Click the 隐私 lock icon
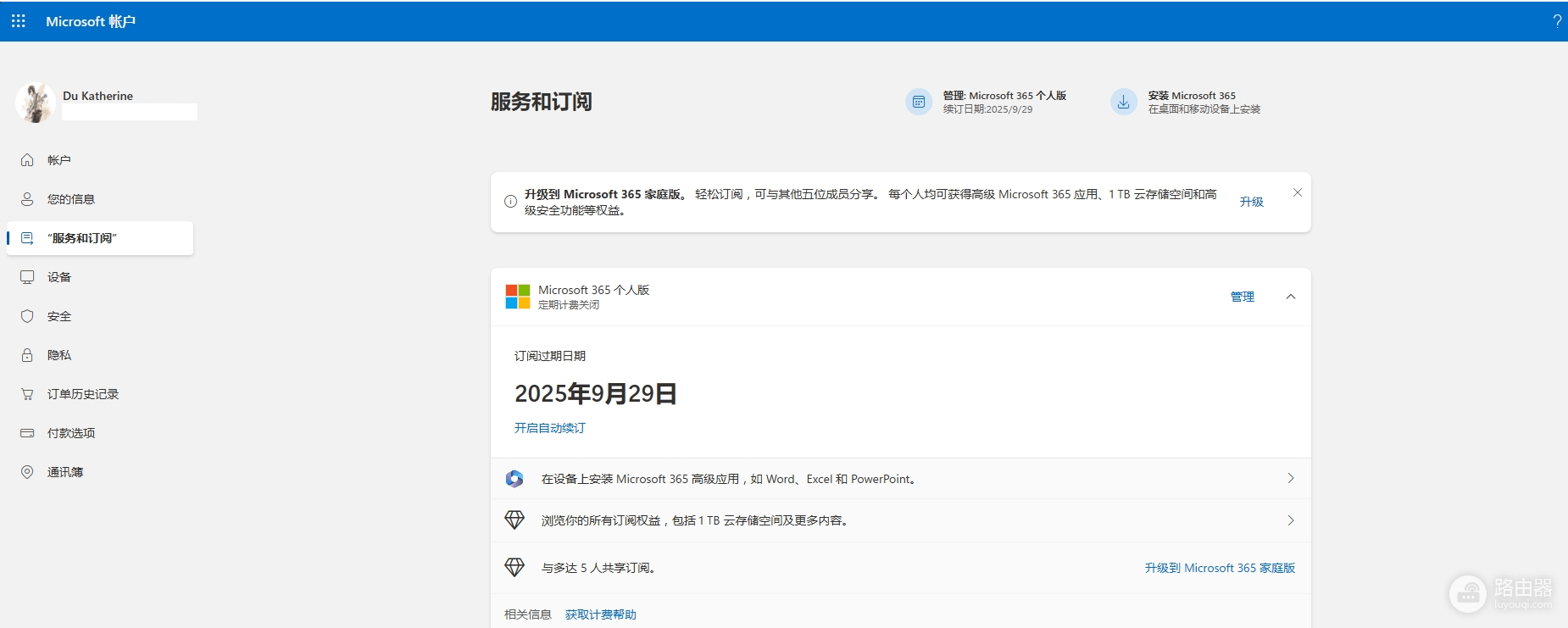 (27, 355)
